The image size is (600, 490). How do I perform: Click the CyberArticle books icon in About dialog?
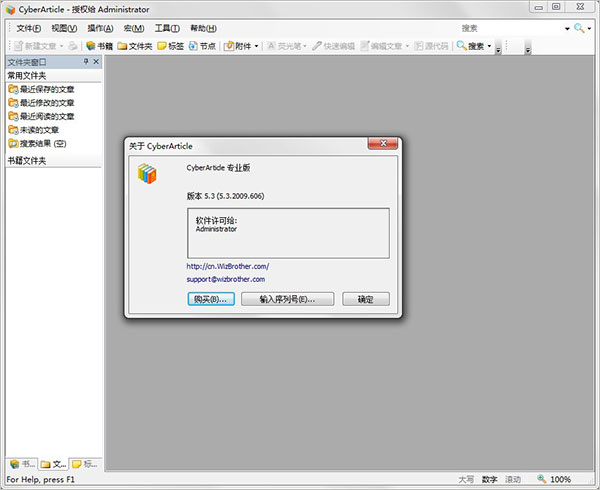tap(147, 174)
